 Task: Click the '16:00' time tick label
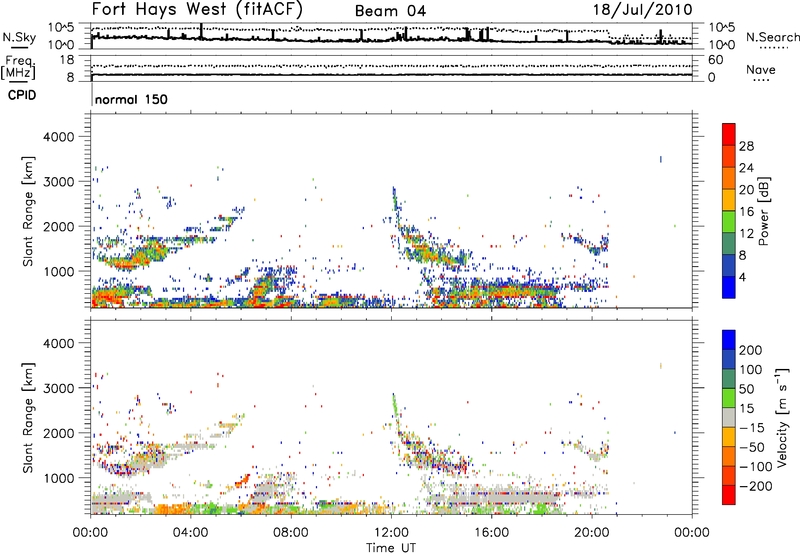[491, 533]
